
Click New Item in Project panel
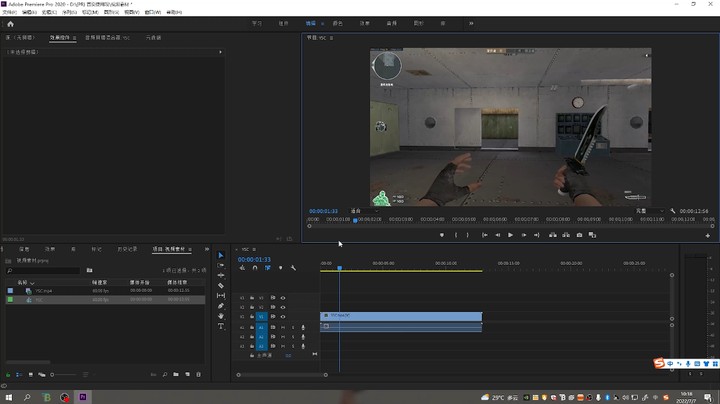click(187, 375)
